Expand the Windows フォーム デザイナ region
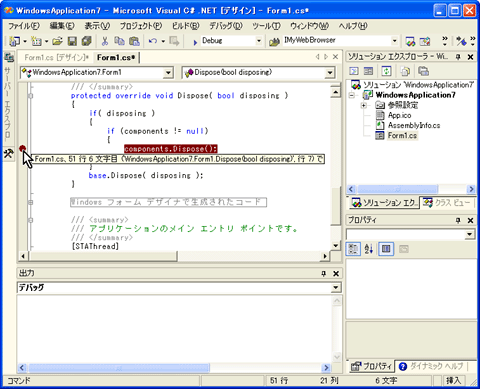 [30, 202]
